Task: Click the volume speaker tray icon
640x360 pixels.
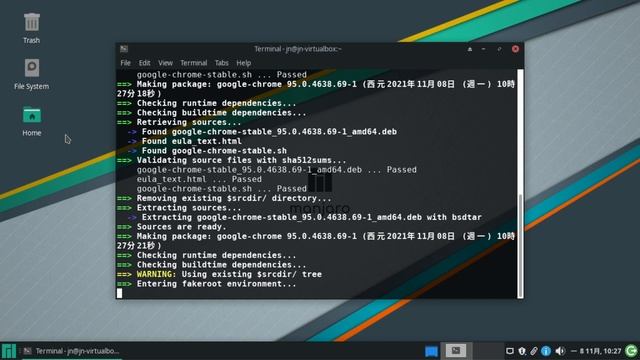Action: point(560,351)
